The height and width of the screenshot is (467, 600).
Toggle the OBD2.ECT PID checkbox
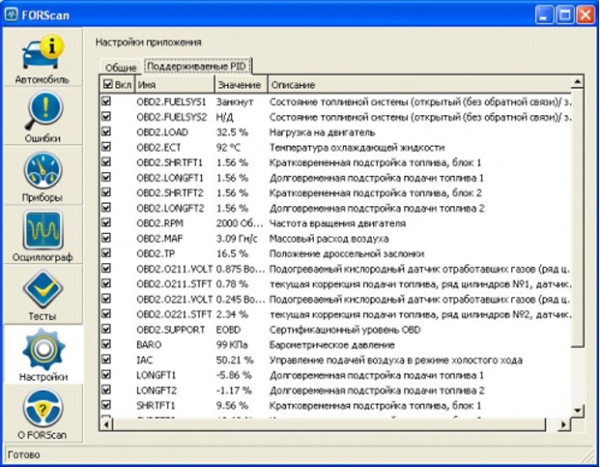pos(108,147)
